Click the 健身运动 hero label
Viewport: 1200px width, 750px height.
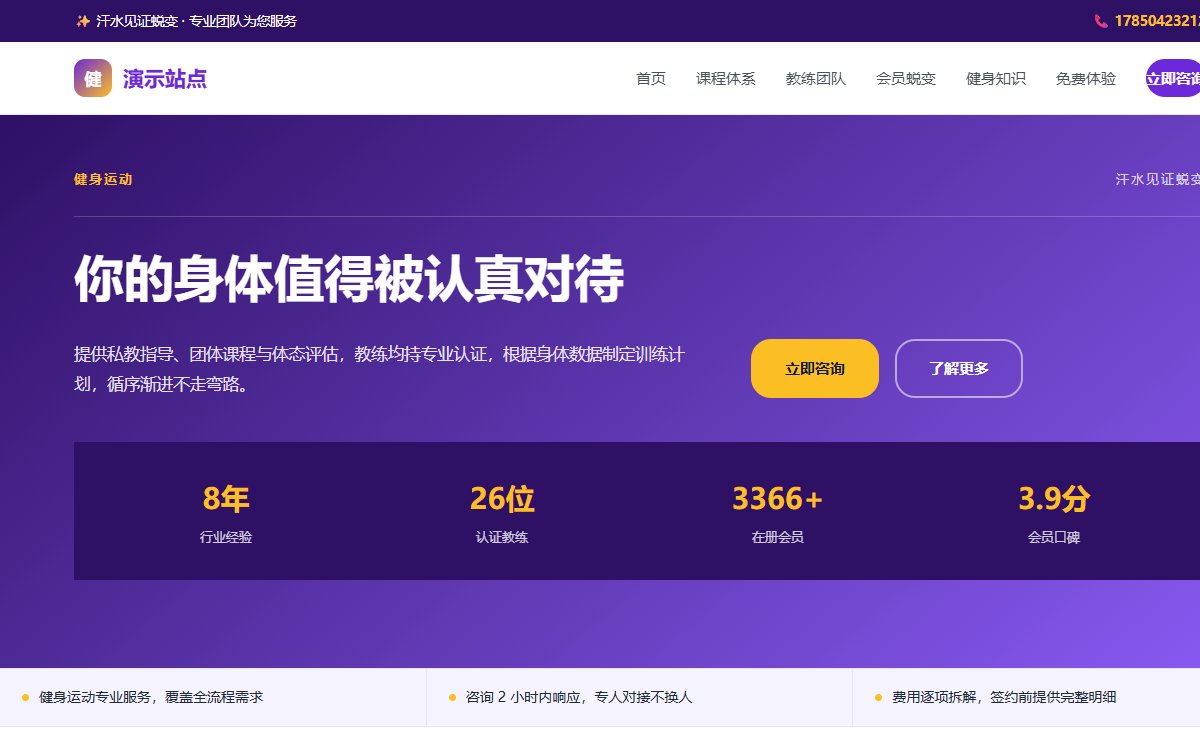[x=103, y=179]
